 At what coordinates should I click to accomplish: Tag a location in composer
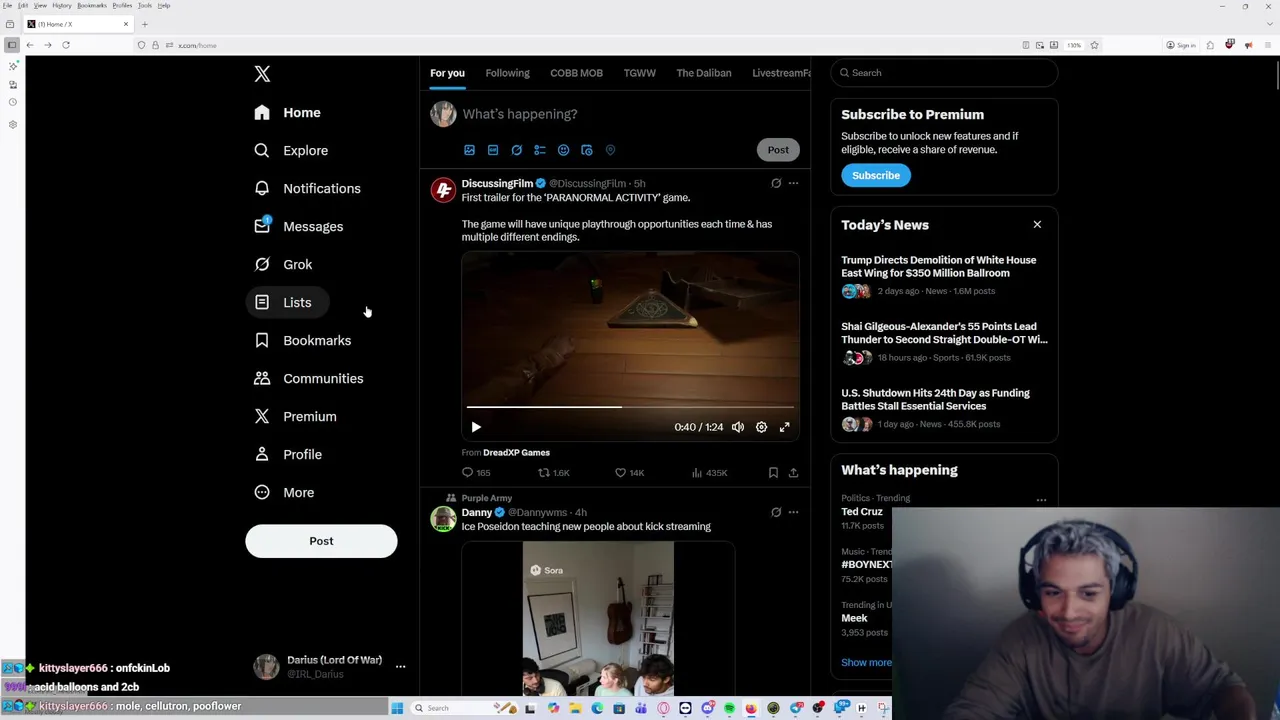610,150
